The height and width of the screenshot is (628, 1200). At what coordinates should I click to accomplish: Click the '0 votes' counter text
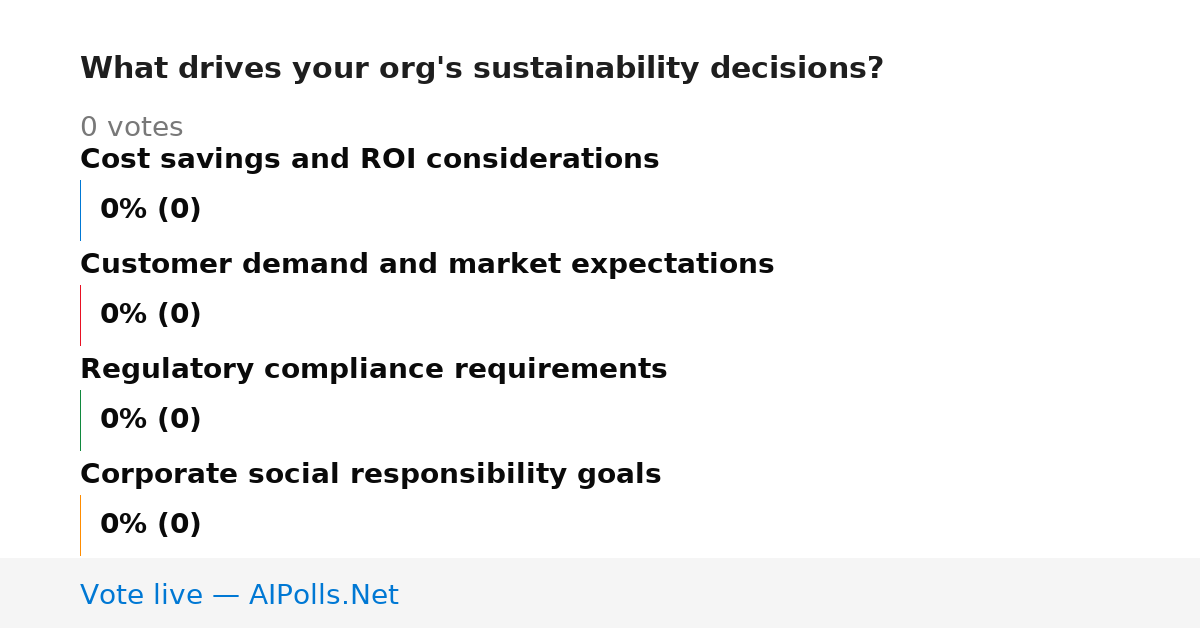(131, 127)
